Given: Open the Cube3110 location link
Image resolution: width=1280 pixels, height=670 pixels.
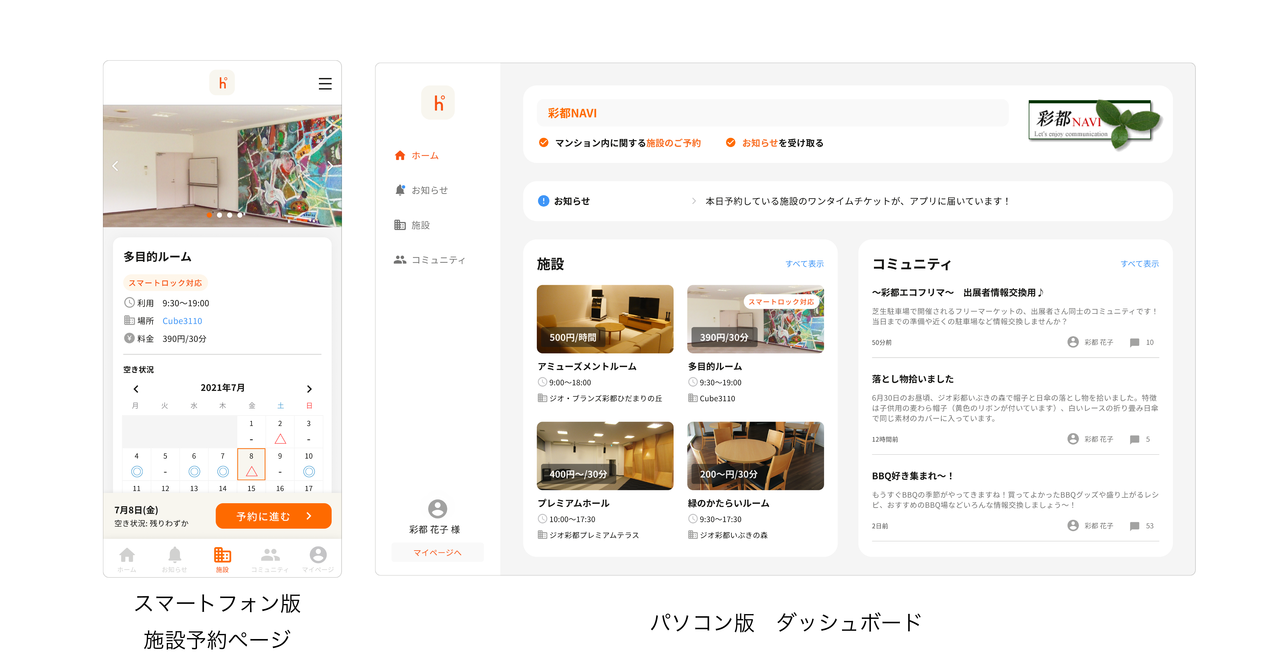Looking at the screenshot, I should pyautogui.click(x=182, y=321).
